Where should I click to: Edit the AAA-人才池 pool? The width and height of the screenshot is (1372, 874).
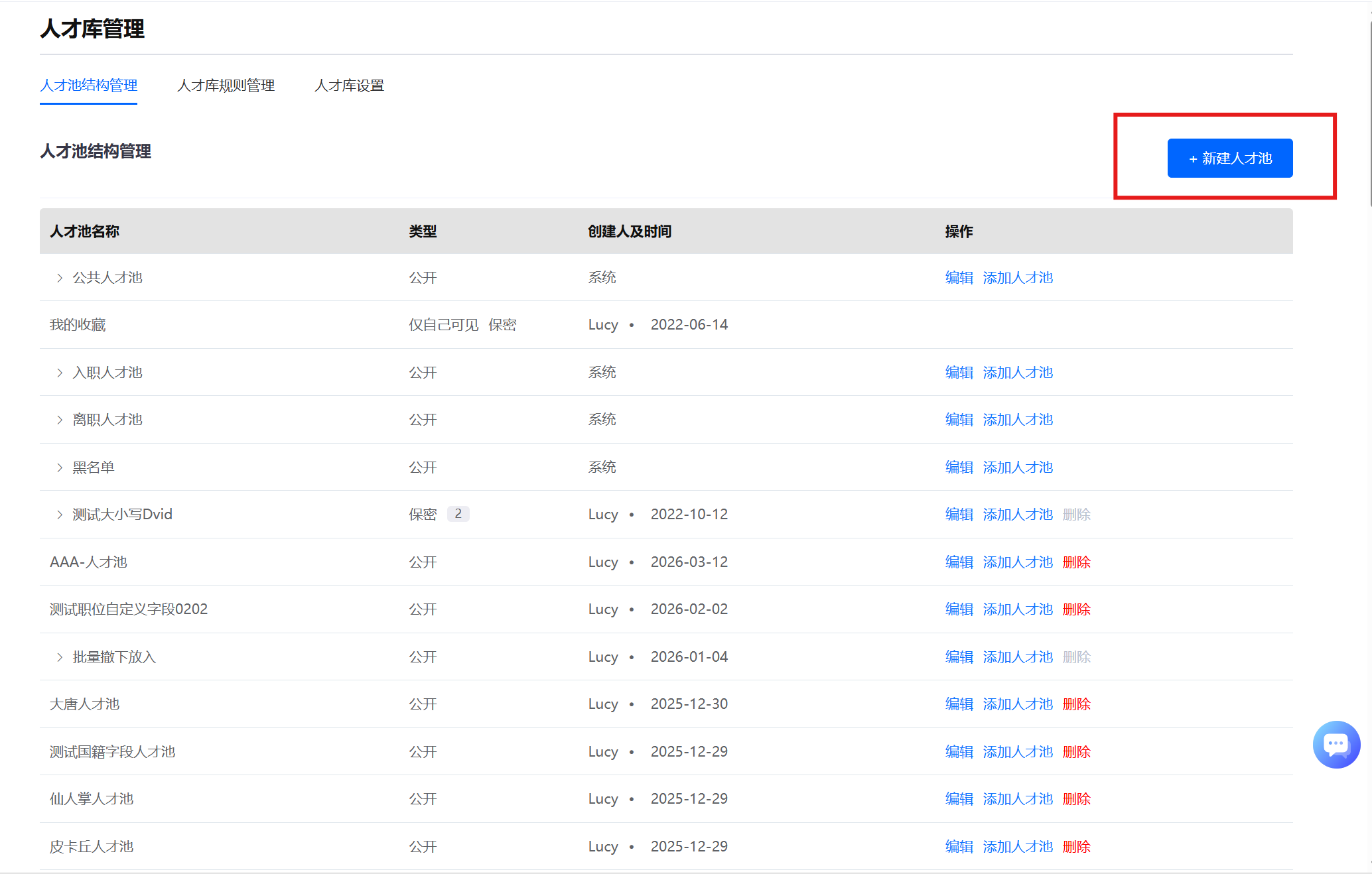(x=959, y=562)
